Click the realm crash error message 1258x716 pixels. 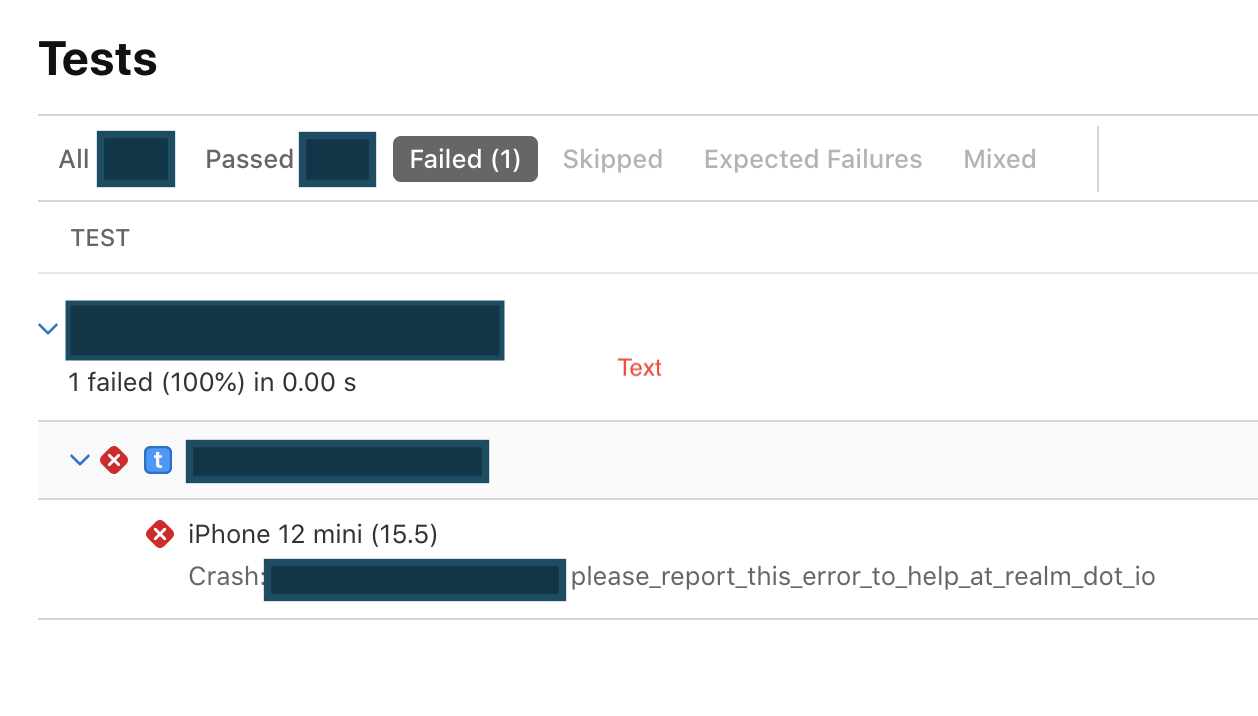tap(863, 577)
